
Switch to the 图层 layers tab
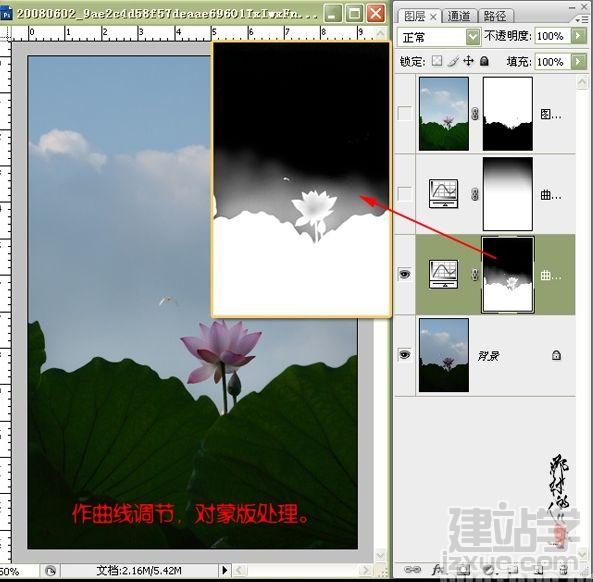coord(414,16)
